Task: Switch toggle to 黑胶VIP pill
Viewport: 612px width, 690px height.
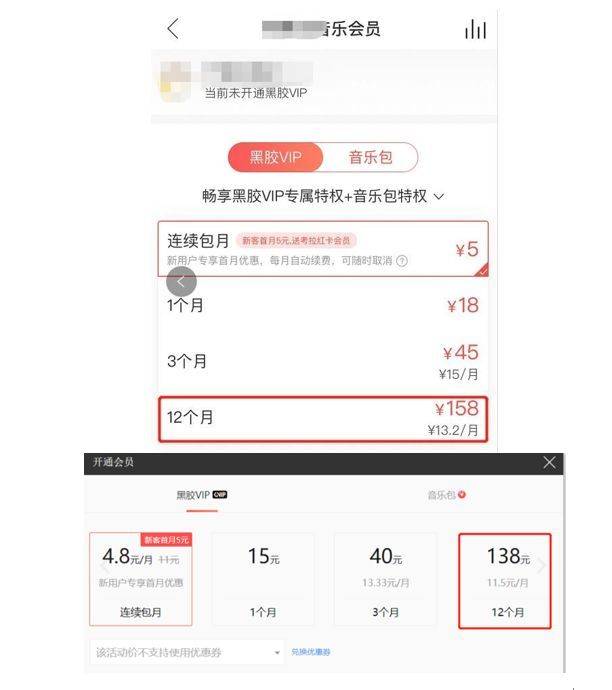Action: tap(275, 157)
